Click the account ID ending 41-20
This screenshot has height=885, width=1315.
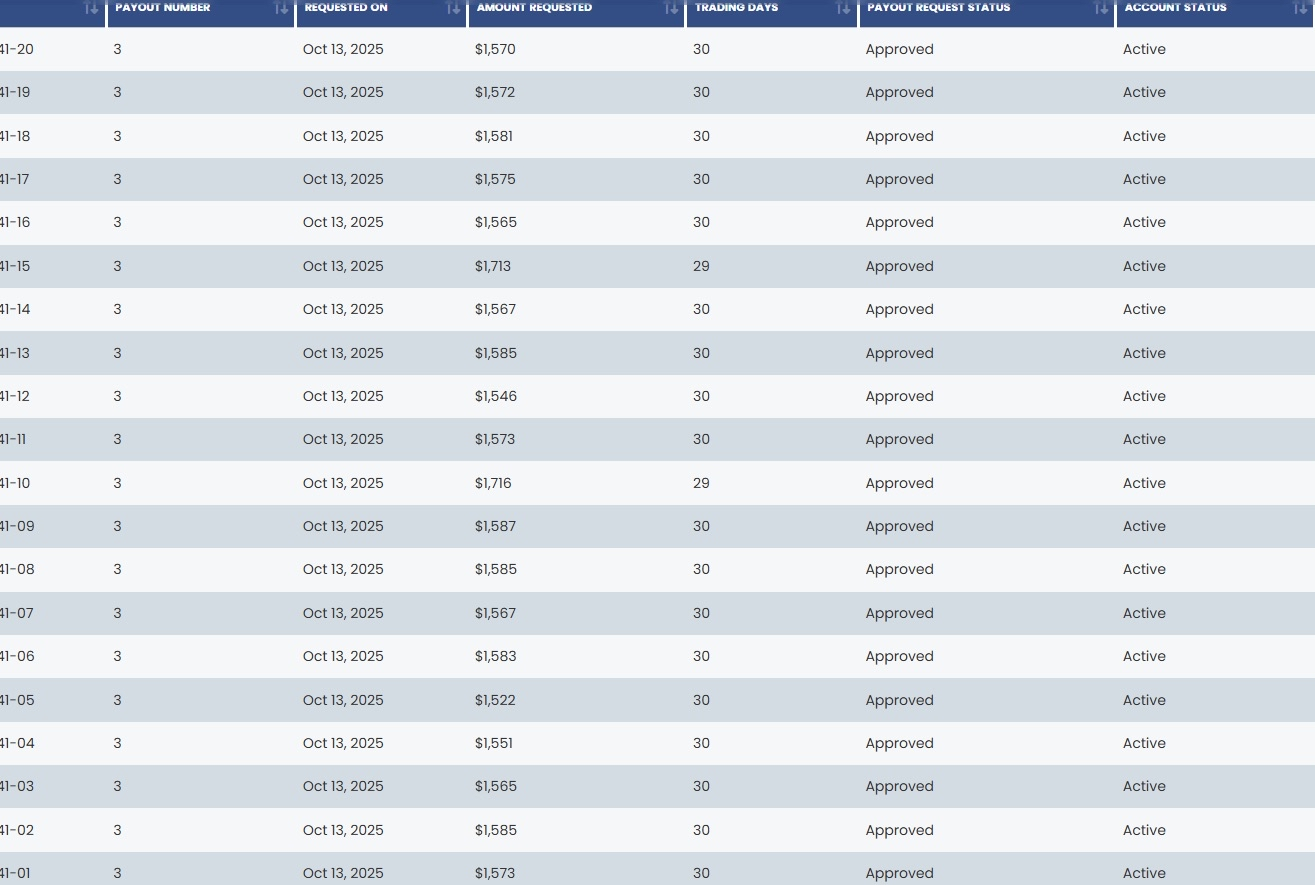[16, 49]
